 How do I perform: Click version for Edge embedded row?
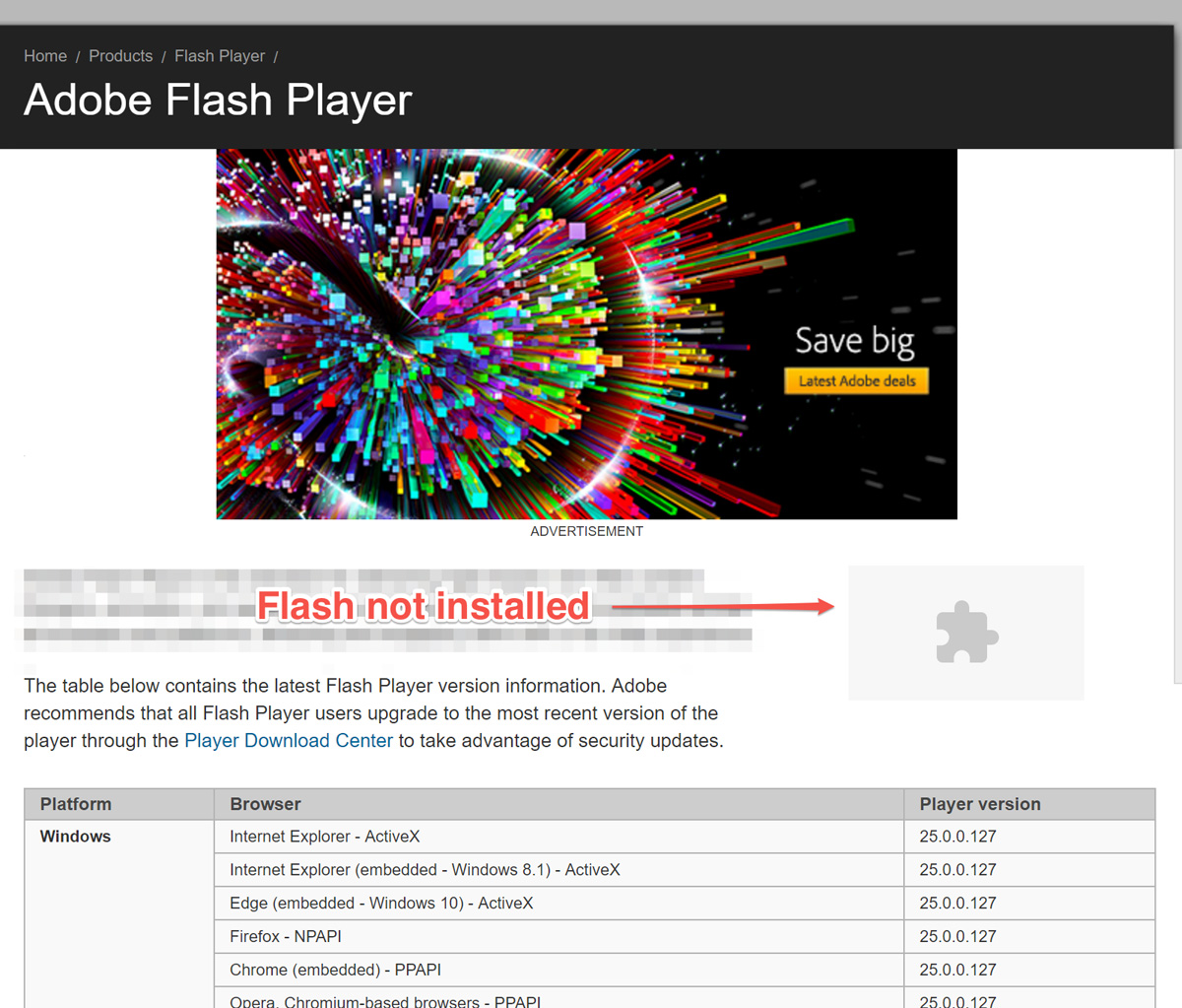pos(957,904)
